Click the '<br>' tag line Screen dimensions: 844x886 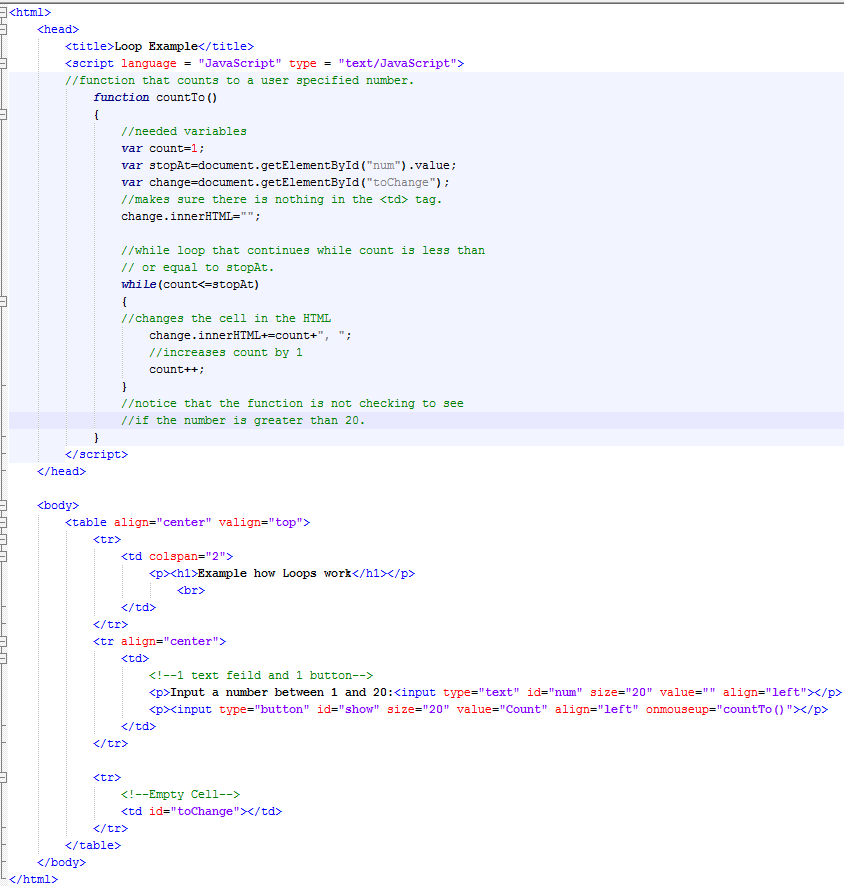pos(191,590)
